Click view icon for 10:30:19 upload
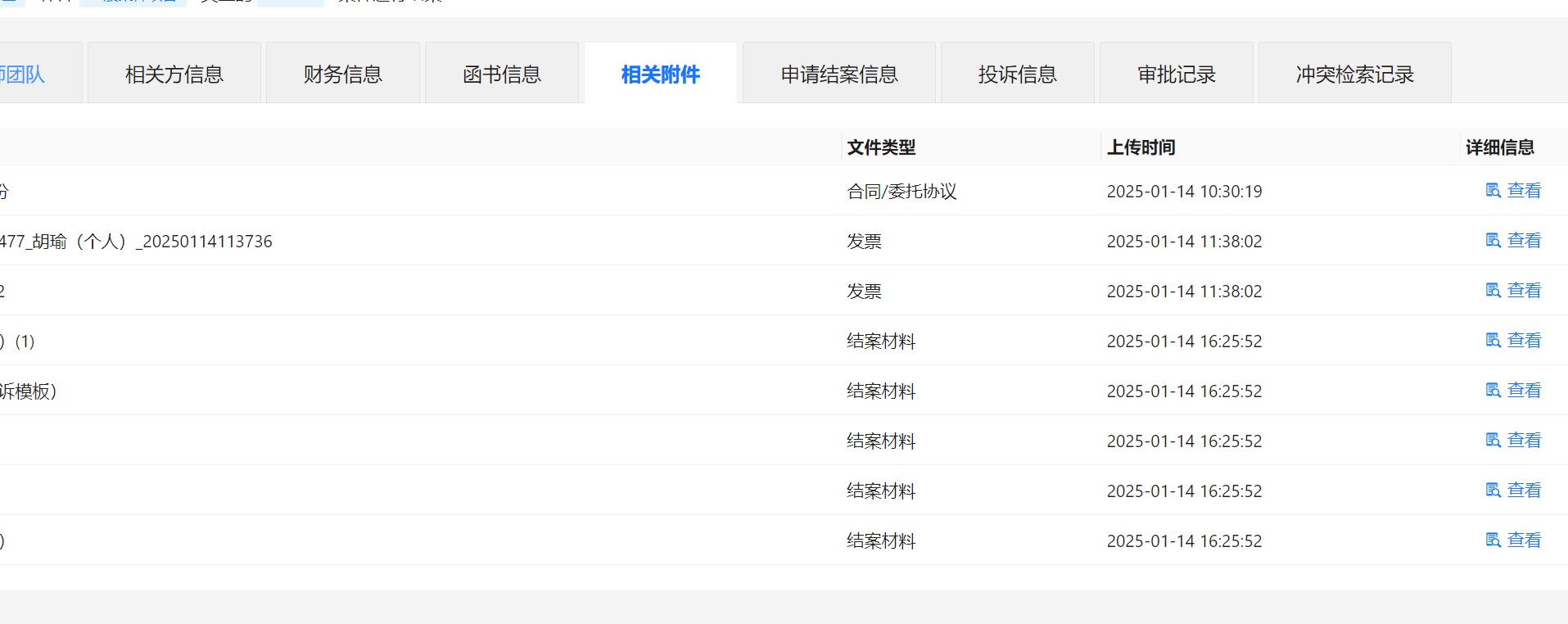Image resolution: width=1568 pixels, height=624 pixels. 1493,191
